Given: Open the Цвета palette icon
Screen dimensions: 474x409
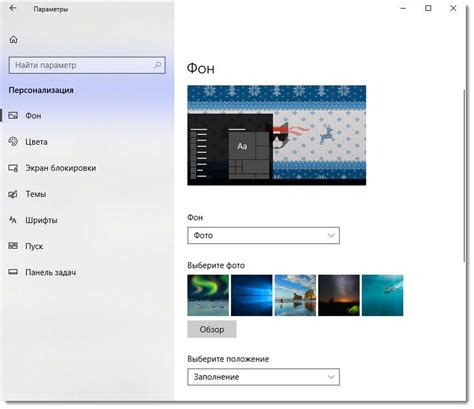Looking at the screenshot, I should click(x=13, y=142).
